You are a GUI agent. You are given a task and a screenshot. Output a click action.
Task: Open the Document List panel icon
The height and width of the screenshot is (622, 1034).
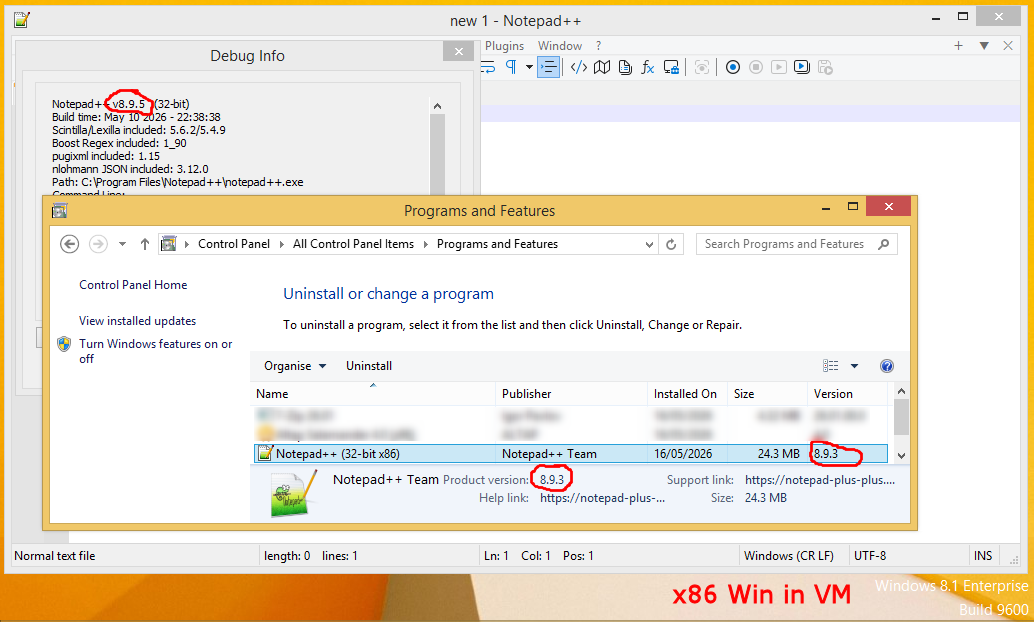[x=625, y=67]
